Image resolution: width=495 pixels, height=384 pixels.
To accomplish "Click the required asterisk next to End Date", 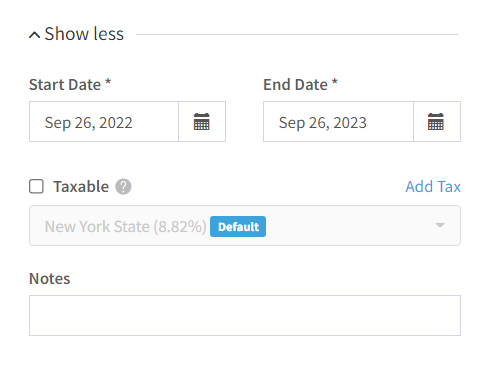I will point(335,82).
